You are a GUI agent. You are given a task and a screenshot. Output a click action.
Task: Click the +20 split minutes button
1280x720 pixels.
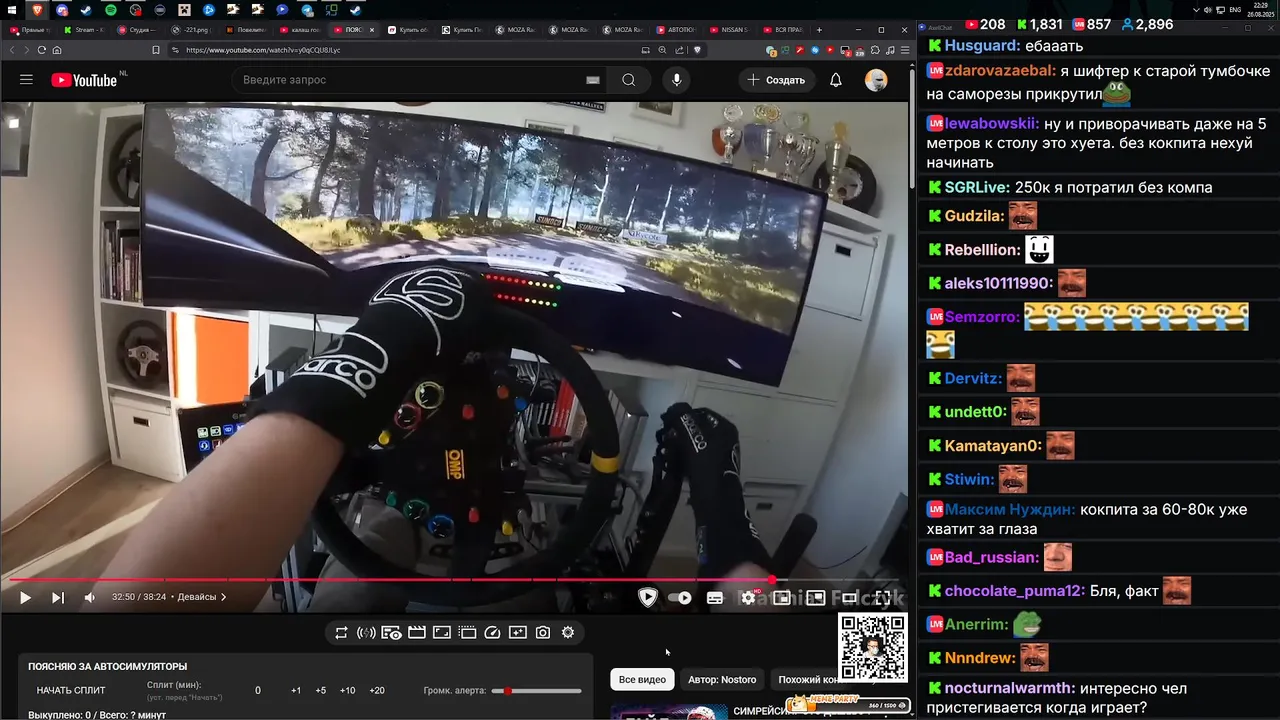tap(377, 690)
